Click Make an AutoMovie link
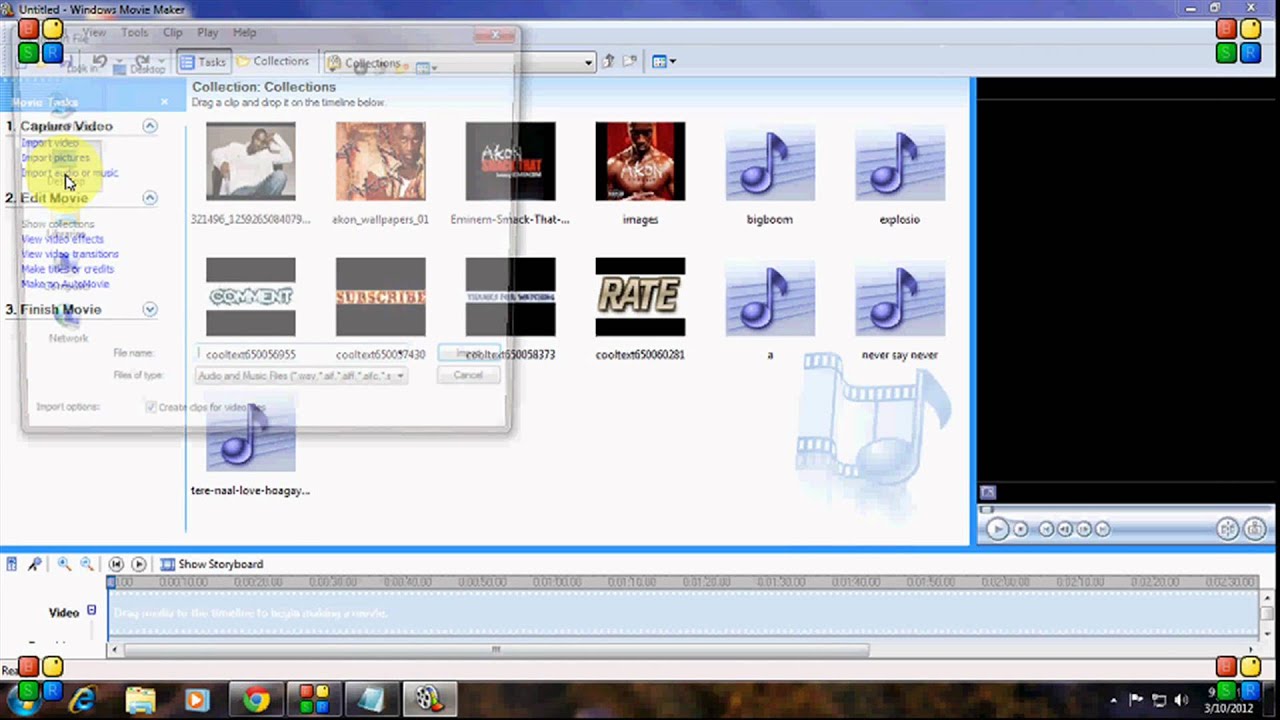The image size is (1280, 720). pyautogui.click(x=65, y=284)
